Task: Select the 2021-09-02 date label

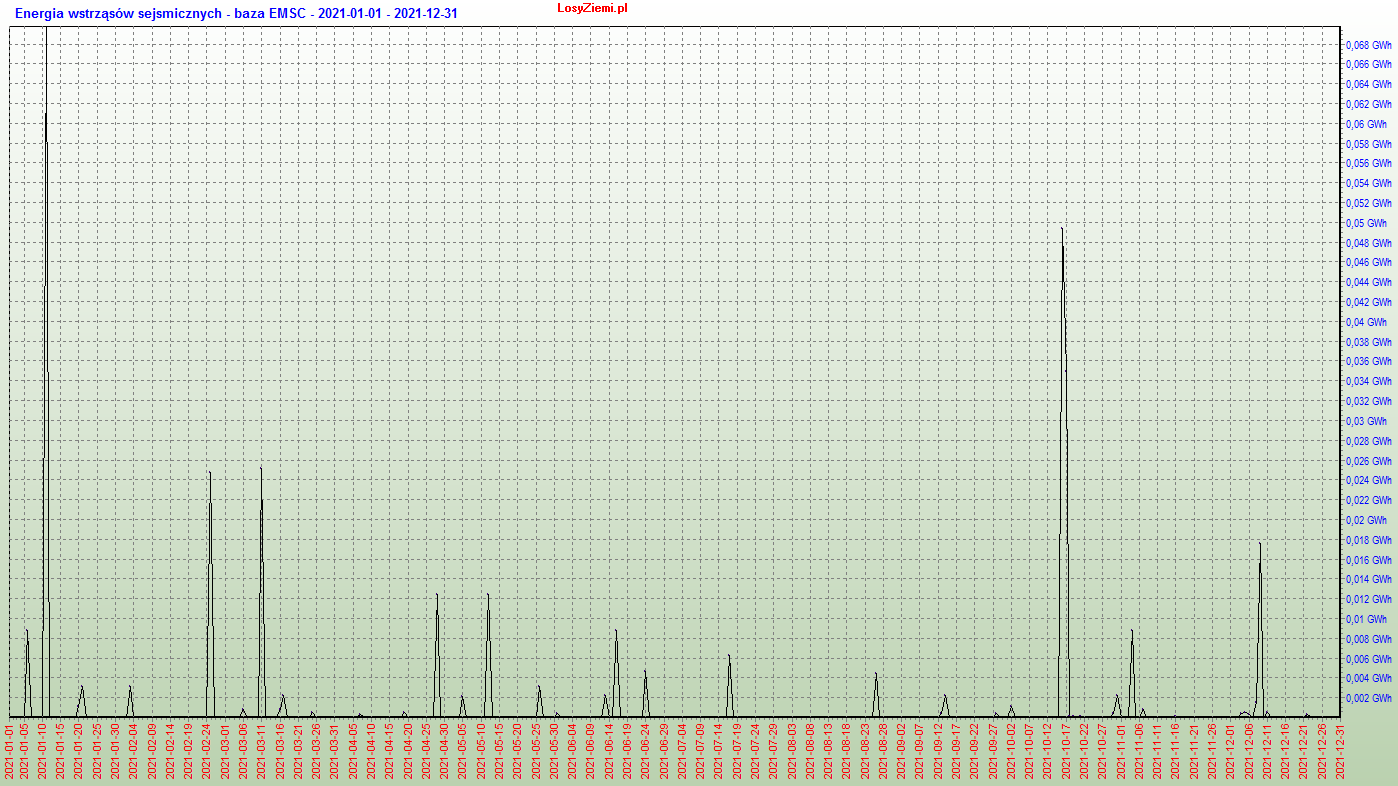Action: [x=901, y=751]
